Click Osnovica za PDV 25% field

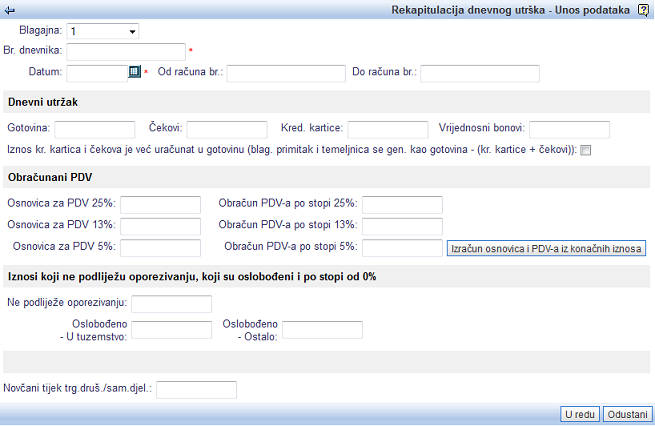[x=160, y=204]
